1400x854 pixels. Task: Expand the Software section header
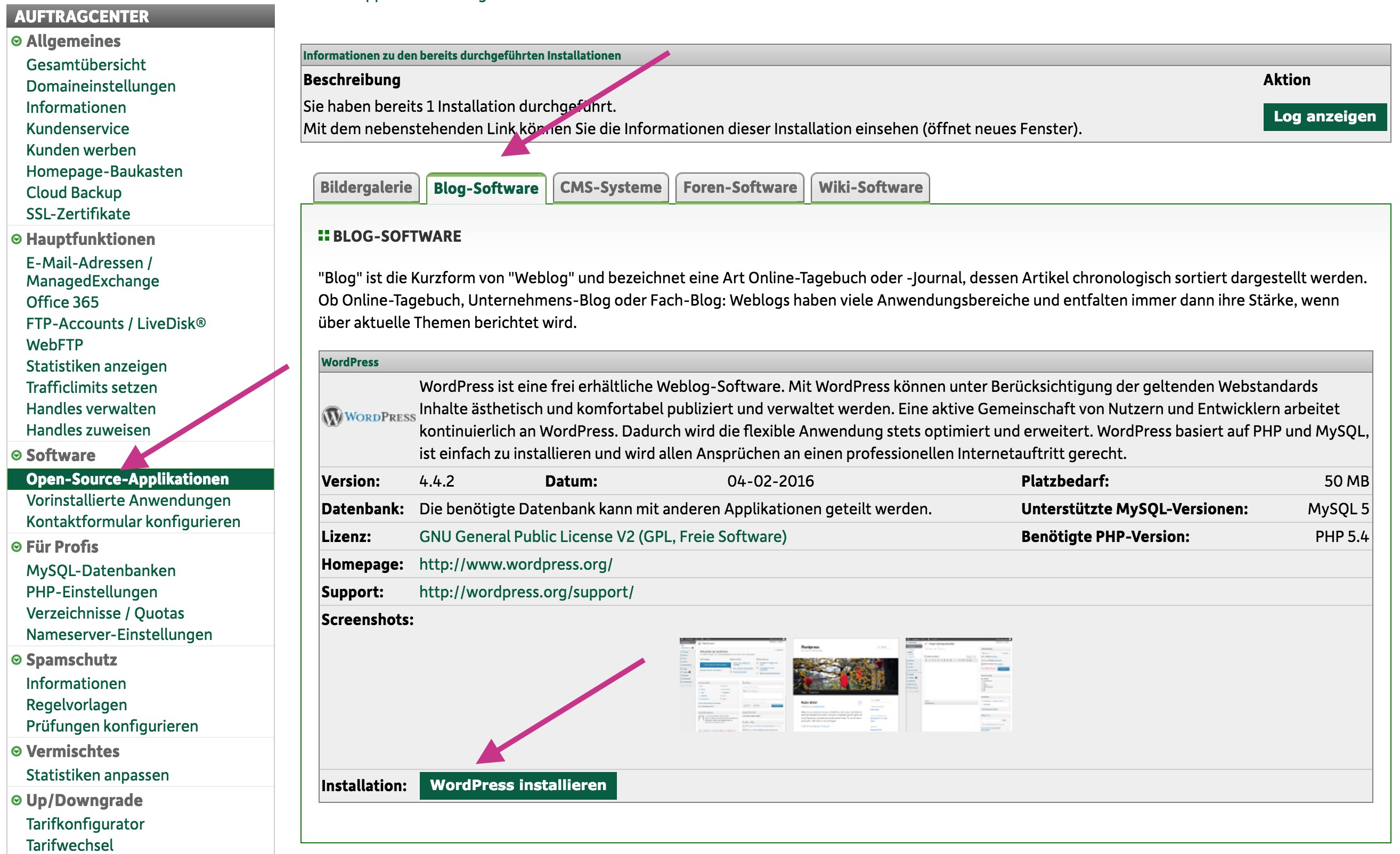[61, 455]
